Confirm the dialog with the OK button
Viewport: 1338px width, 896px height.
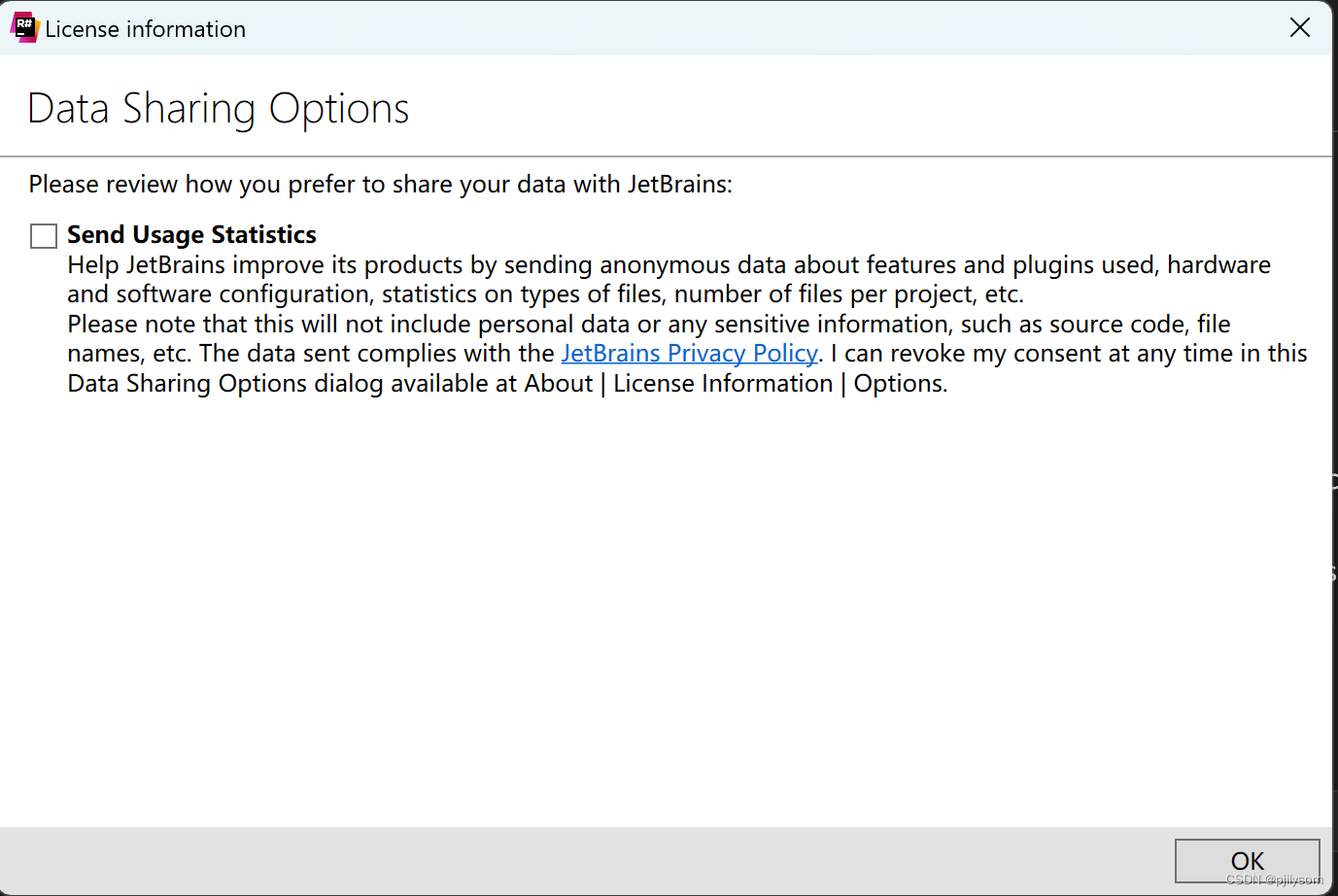[1248, 861]
